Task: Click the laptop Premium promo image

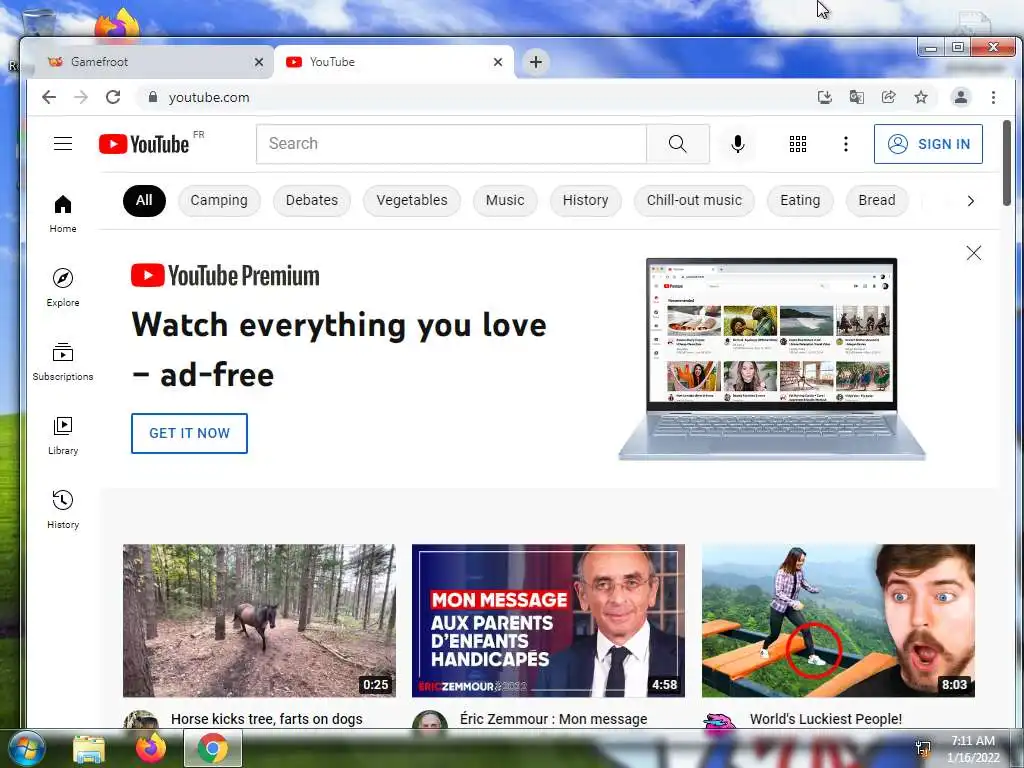Action: [772, 359]
